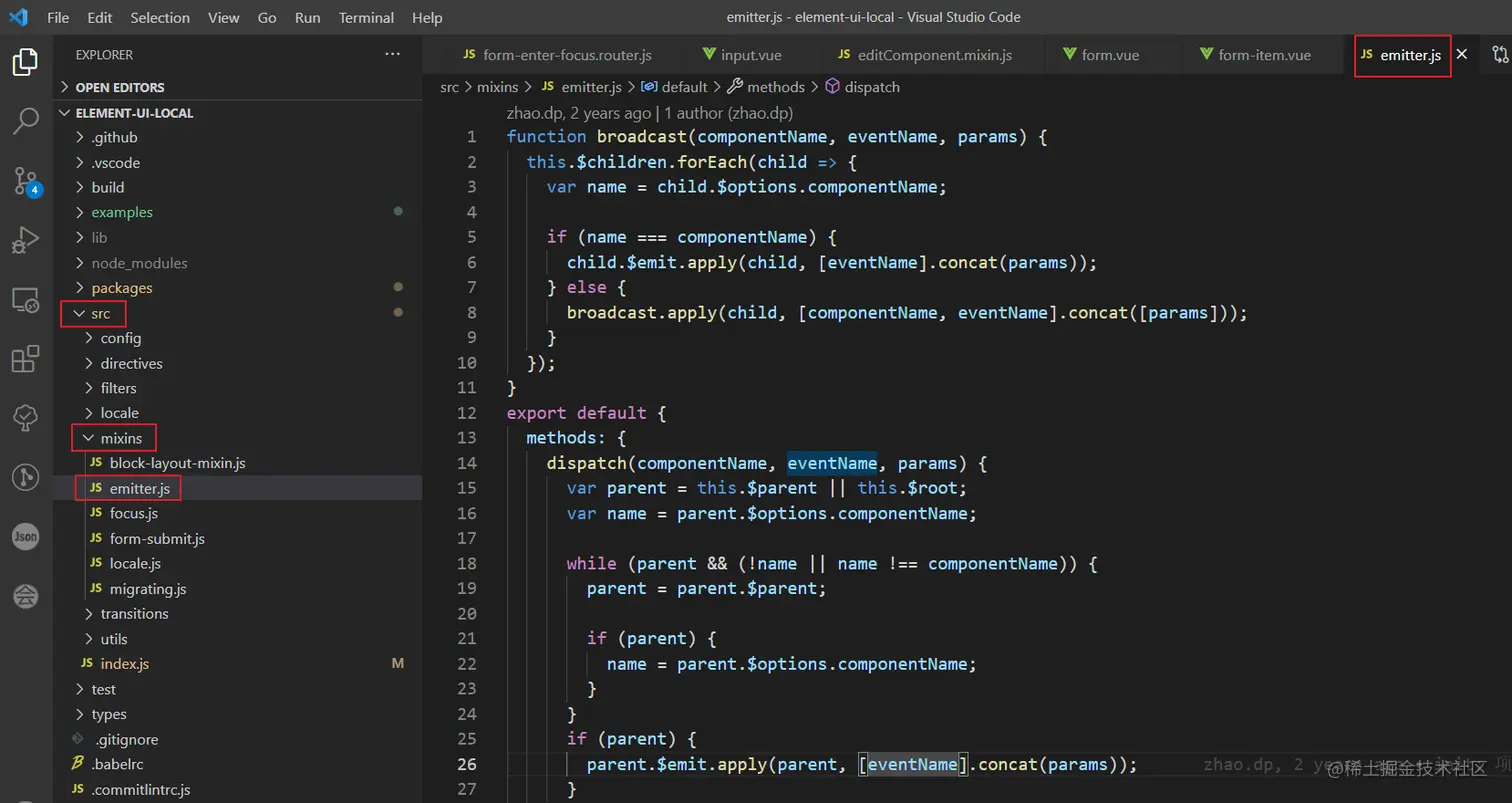Image resolution: width=1512 pixels, height=803 pixels.
Task: Collapse the mixins folder
Action: tap(238, 438)
